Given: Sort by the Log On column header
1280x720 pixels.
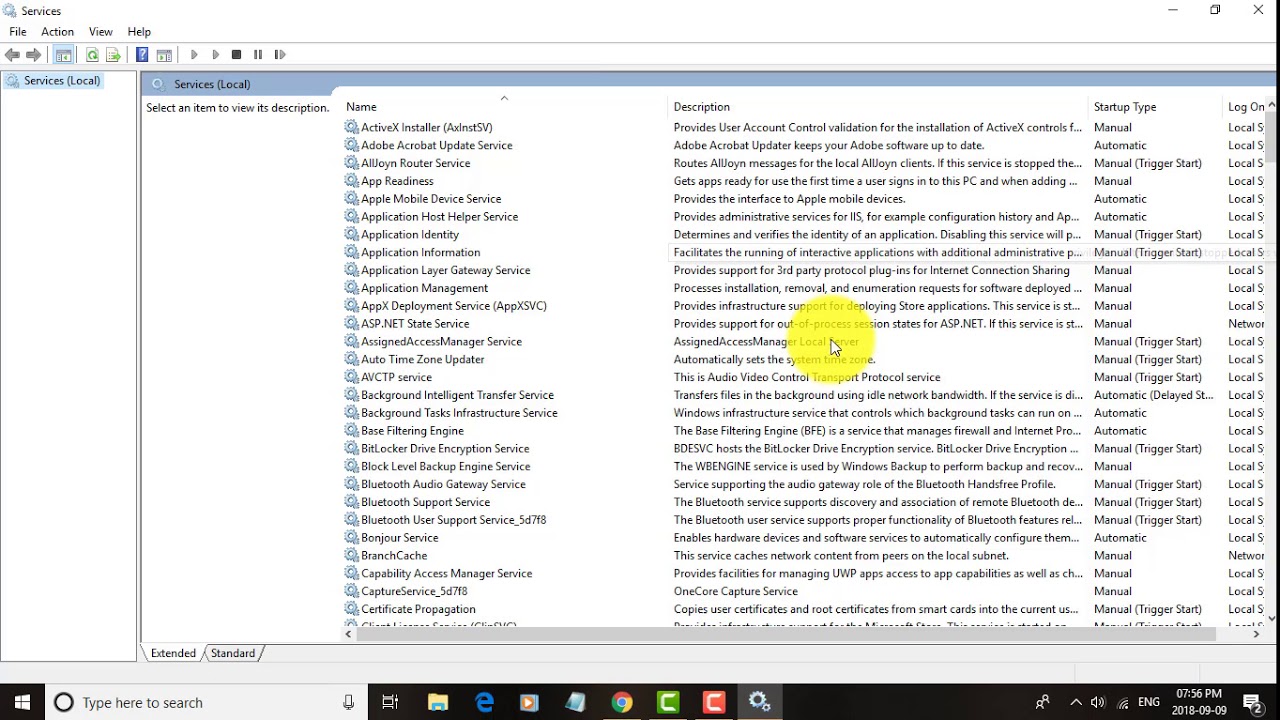Looking at the screenshot, I should coord(1245,107).
